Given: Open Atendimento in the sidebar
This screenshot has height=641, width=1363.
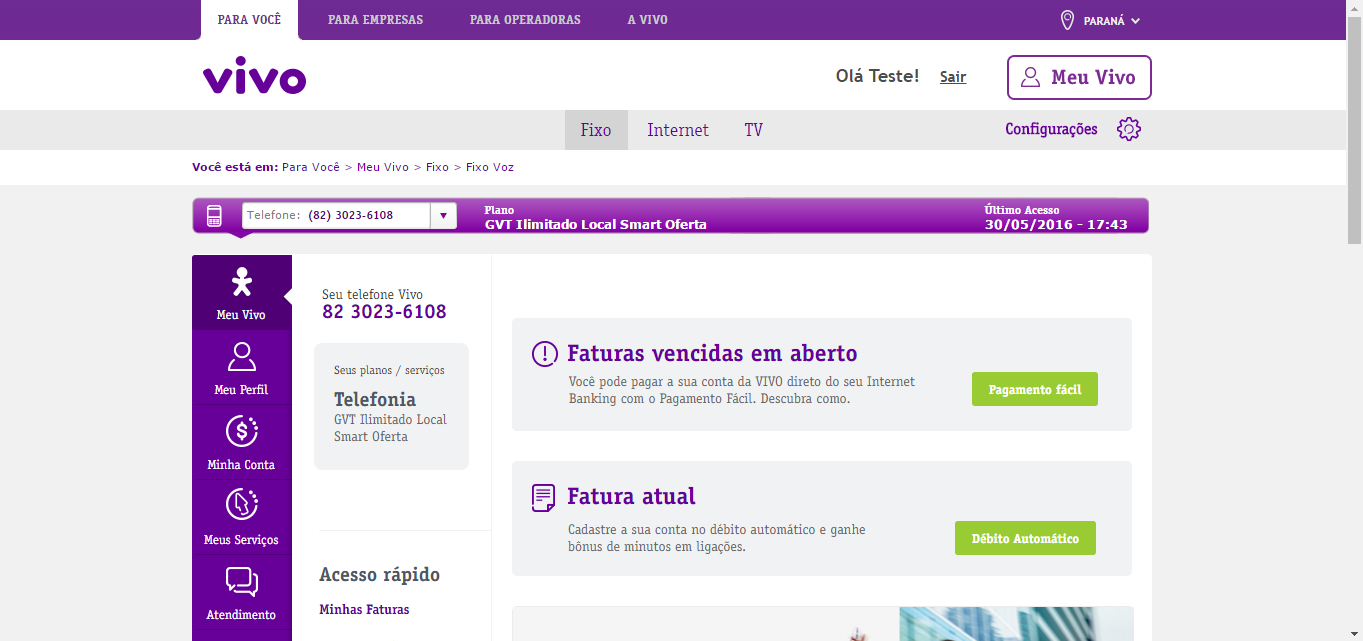Looking at the screenshot, I should 241,592.
